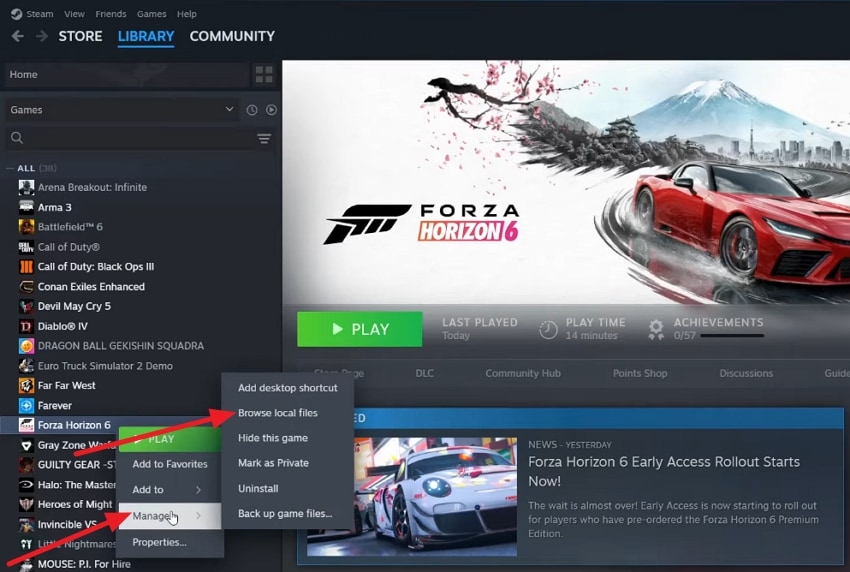
Task: Click the DRAGON BALL GEKISHIN SQUADRA icon
Action: pos(26,346)
